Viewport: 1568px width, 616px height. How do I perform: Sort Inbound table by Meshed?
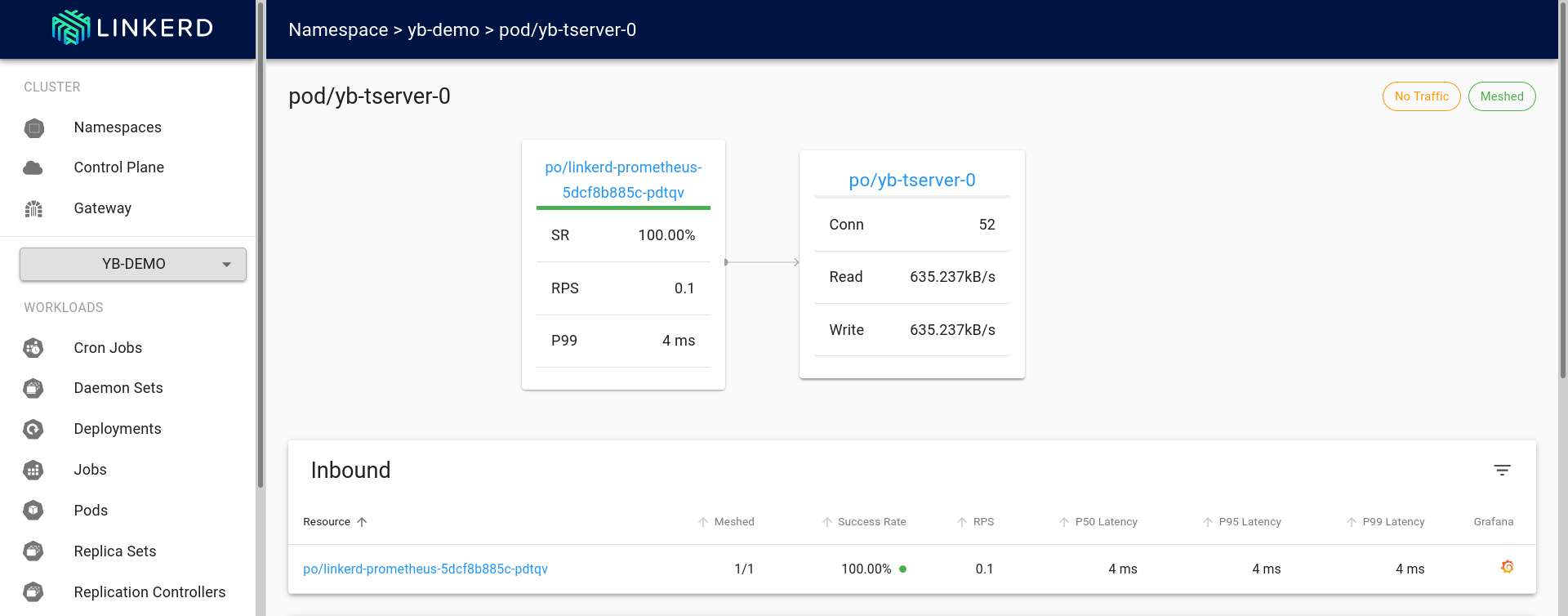(x=727, y=522)
